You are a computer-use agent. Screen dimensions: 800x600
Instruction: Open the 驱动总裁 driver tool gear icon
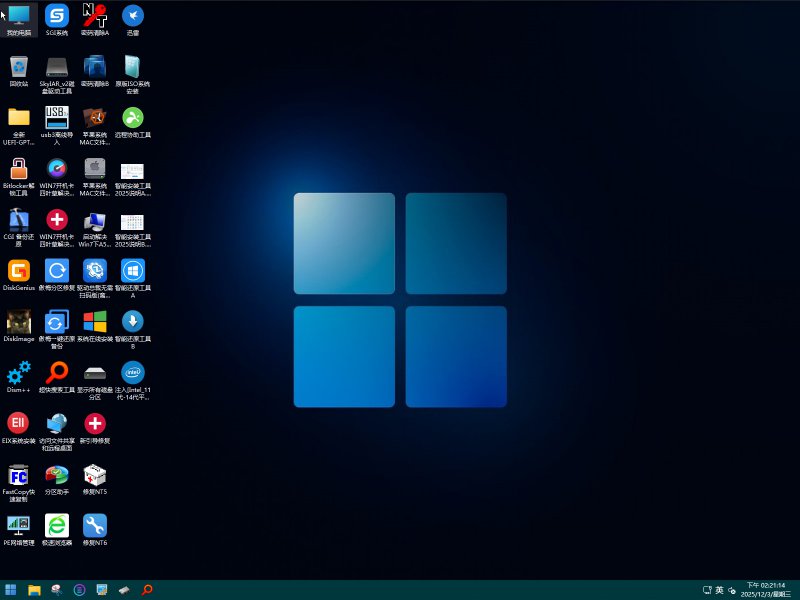point(95,279)
